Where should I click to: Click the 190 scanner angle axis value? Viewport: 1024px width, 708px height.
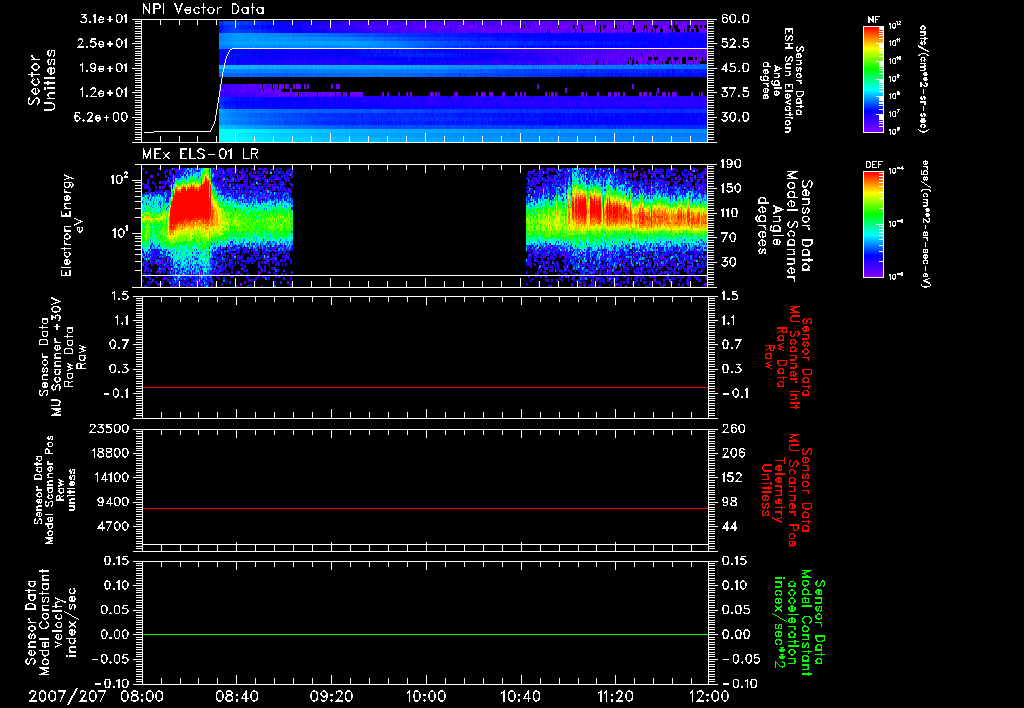point(731,164)
